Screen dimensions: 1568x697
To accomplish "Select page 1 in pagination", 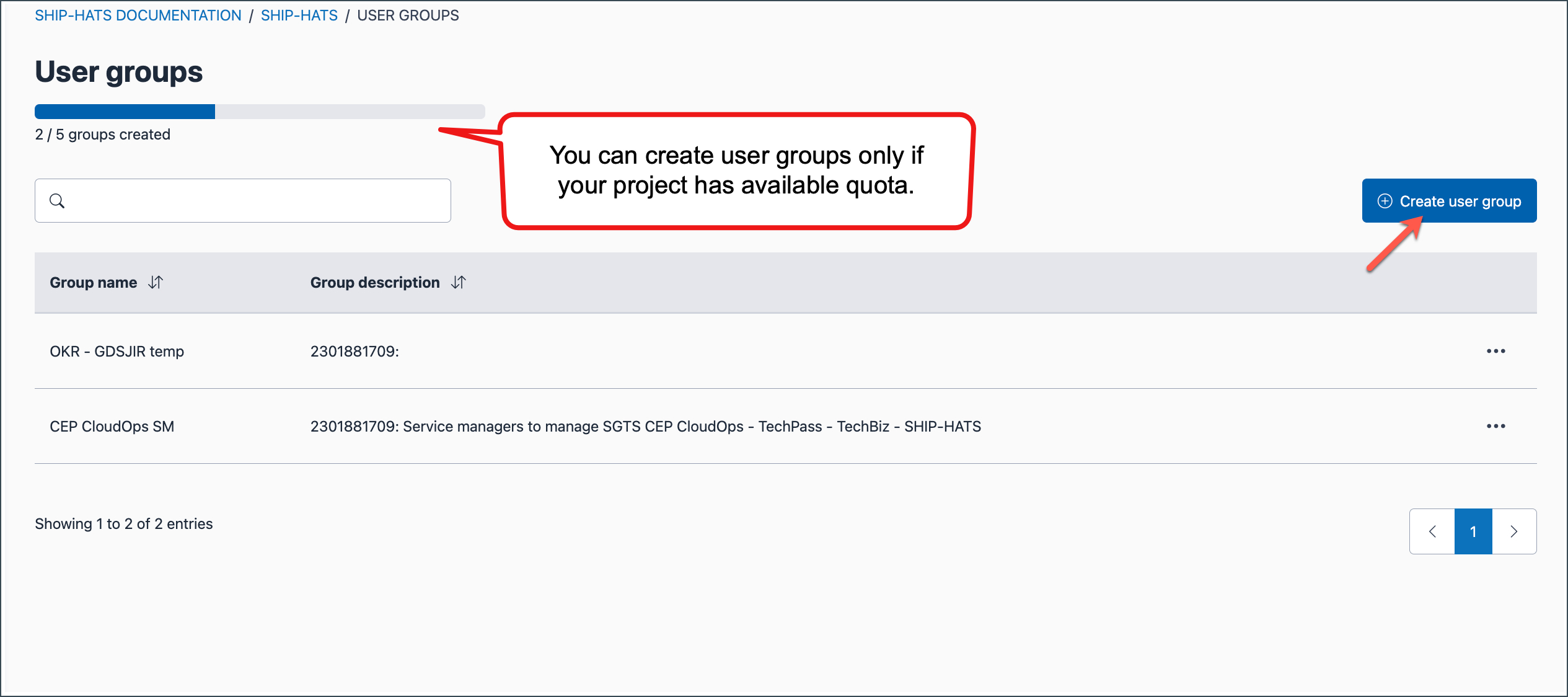I will coord(1473,531).
